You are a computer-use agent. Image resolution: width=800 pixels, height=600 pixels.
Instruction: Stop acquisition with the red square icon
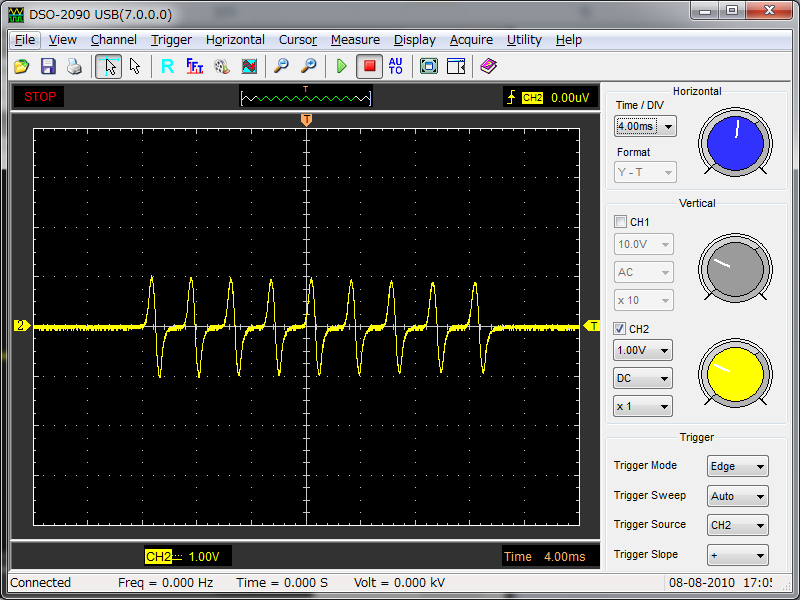(x=369, y=66)
